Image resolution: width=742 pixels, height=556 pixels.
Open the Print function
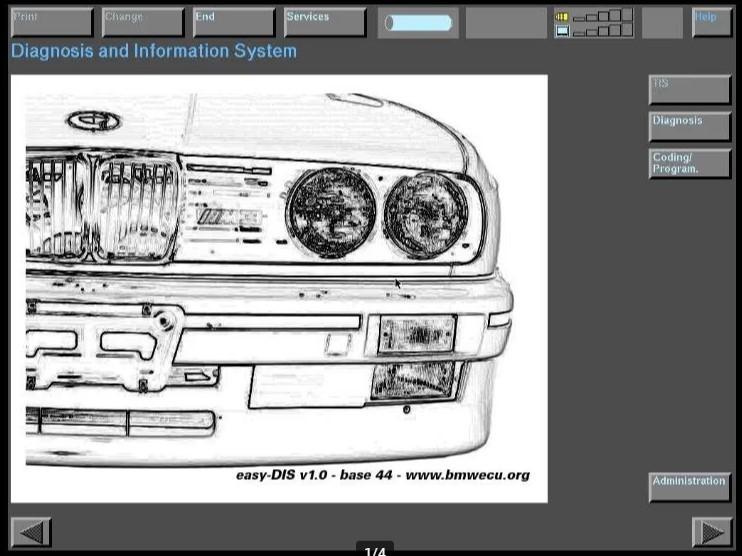tap(52, 22)
